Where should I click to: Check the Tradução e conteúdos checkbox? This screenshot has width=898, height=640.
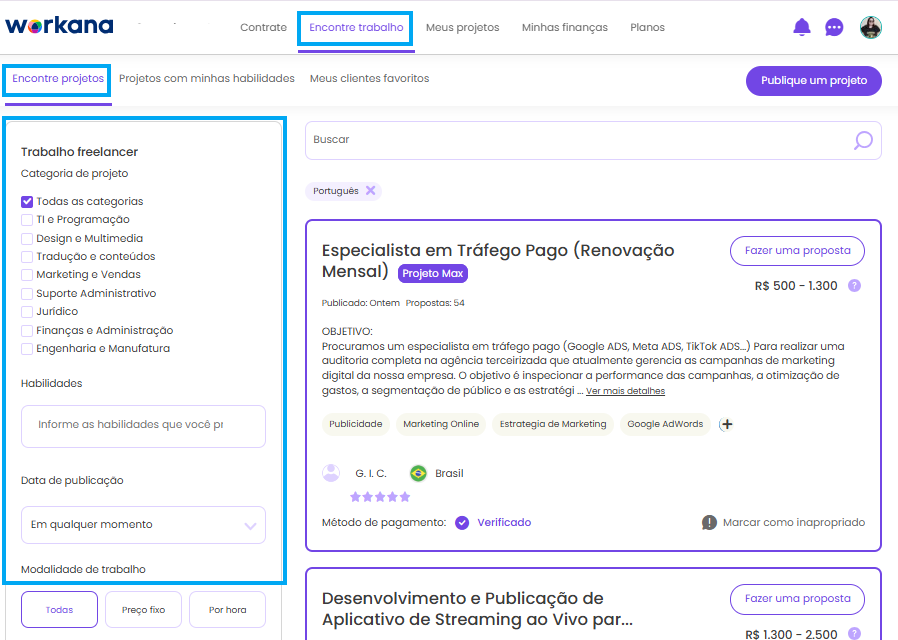[27, 256]
